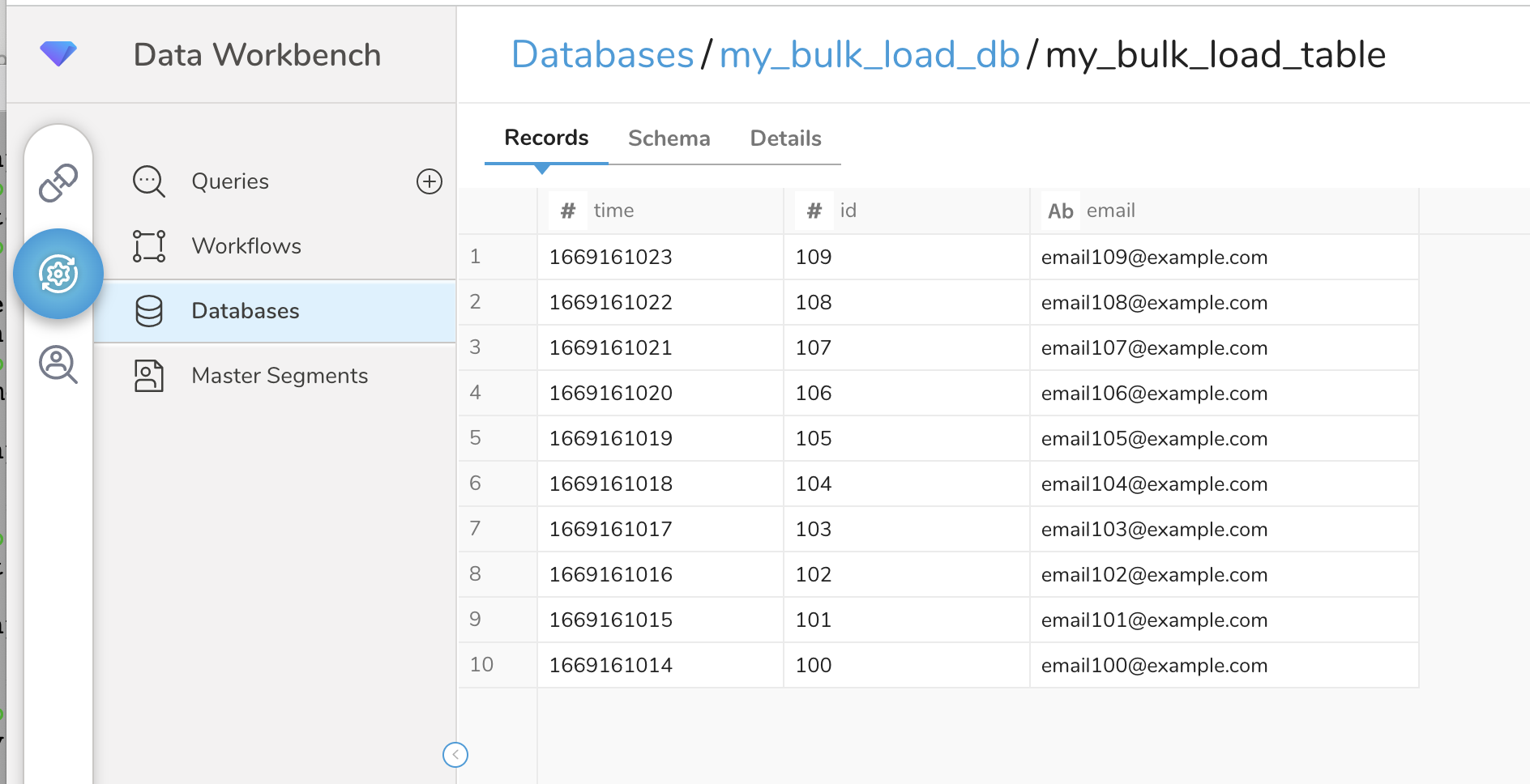Click the Master Segments document icon

tap(149, 376)
